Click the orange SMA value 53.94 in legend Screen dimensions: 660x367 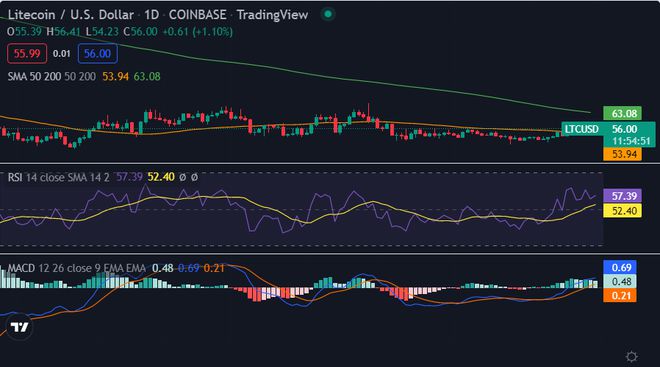point(115,77)
